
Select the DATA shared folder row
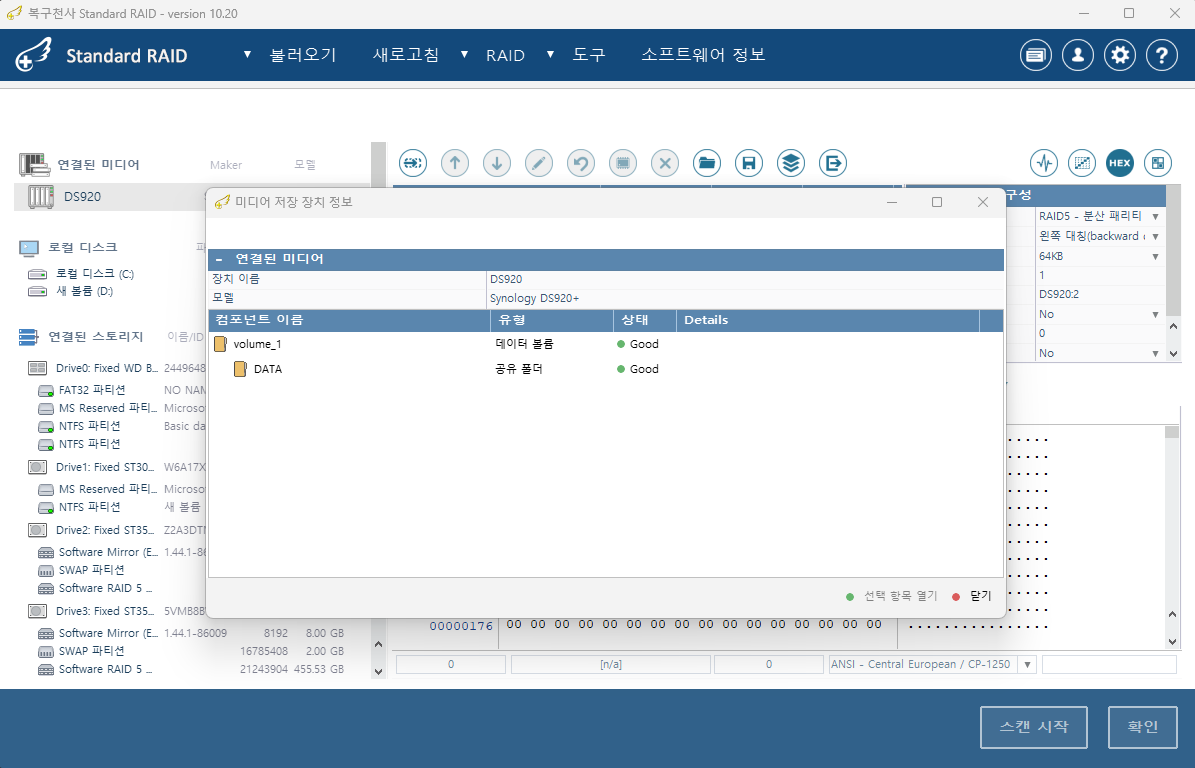coord(605,369)
